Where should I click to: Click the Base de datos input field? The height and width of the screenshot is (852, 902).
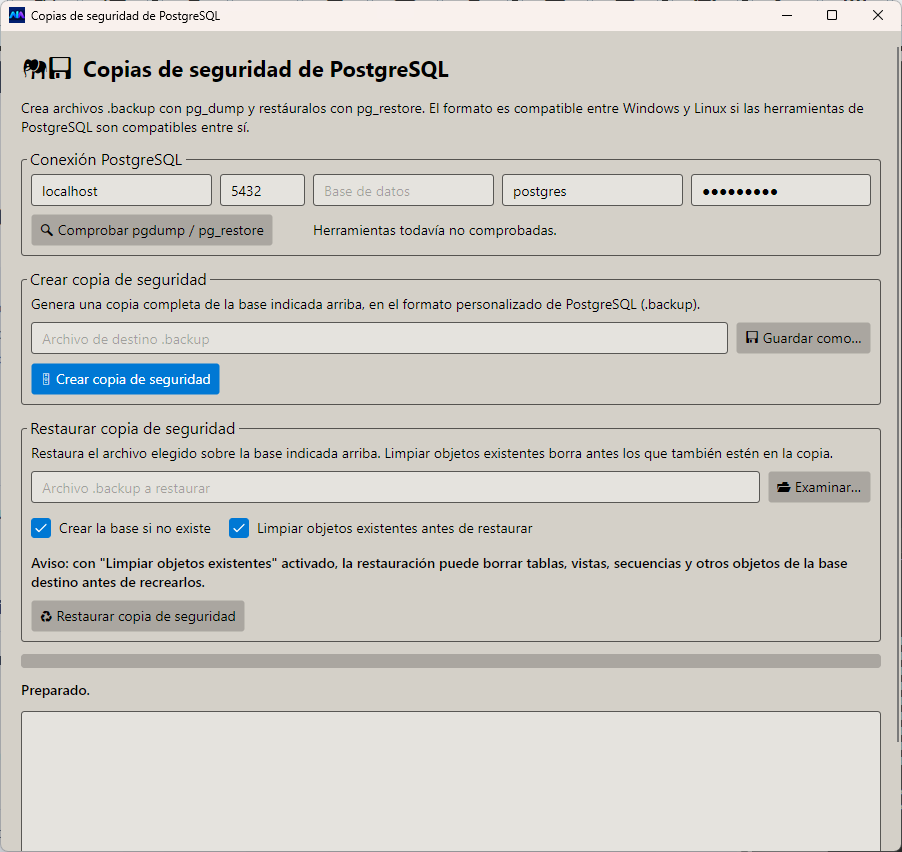pos(403,190)
